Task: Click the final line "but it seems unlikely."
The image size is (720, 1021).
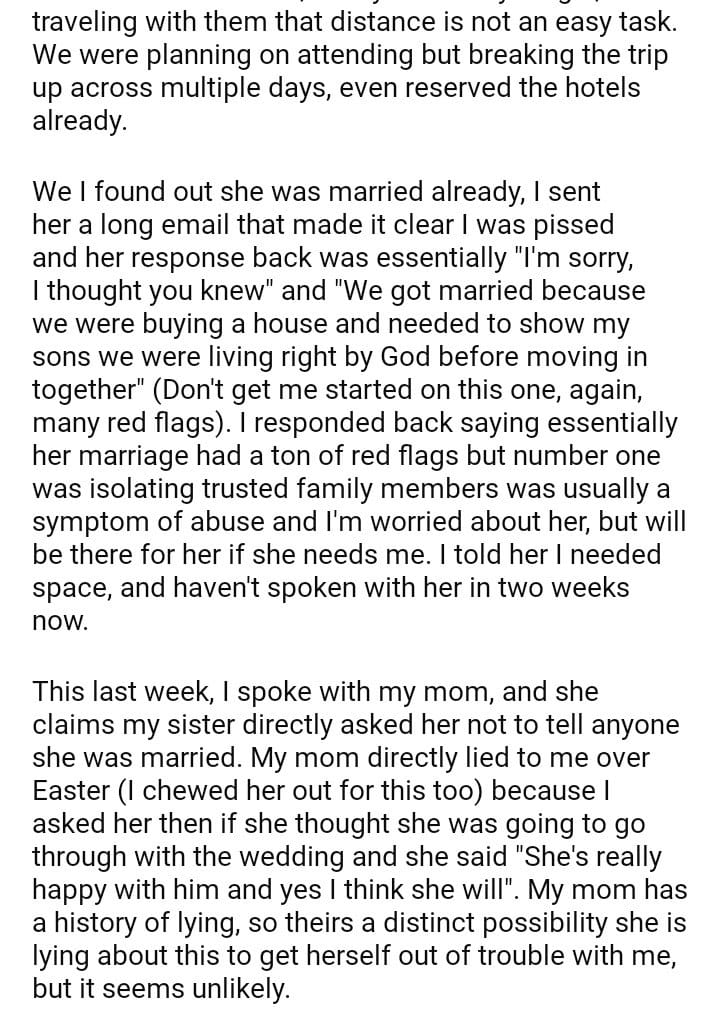Action: pos(160,991)
